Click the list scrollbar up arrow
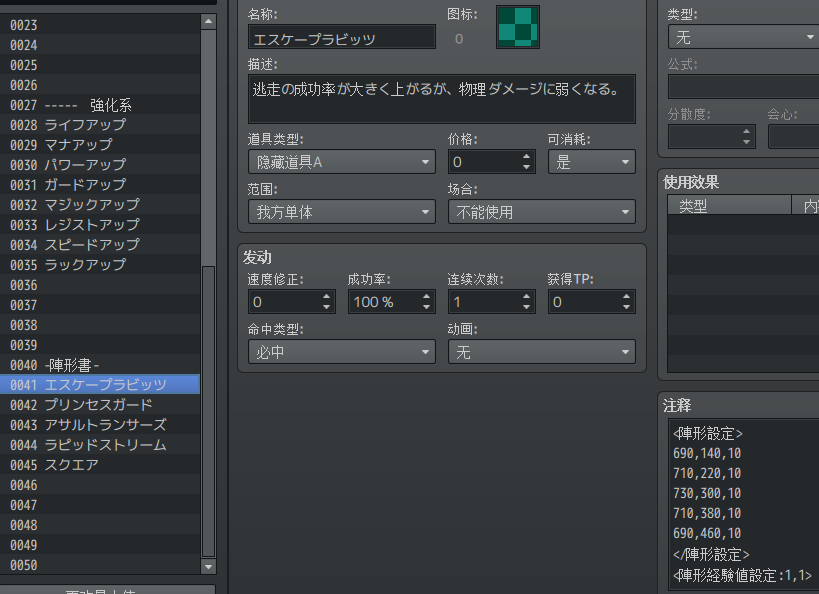 coord(208,21)
